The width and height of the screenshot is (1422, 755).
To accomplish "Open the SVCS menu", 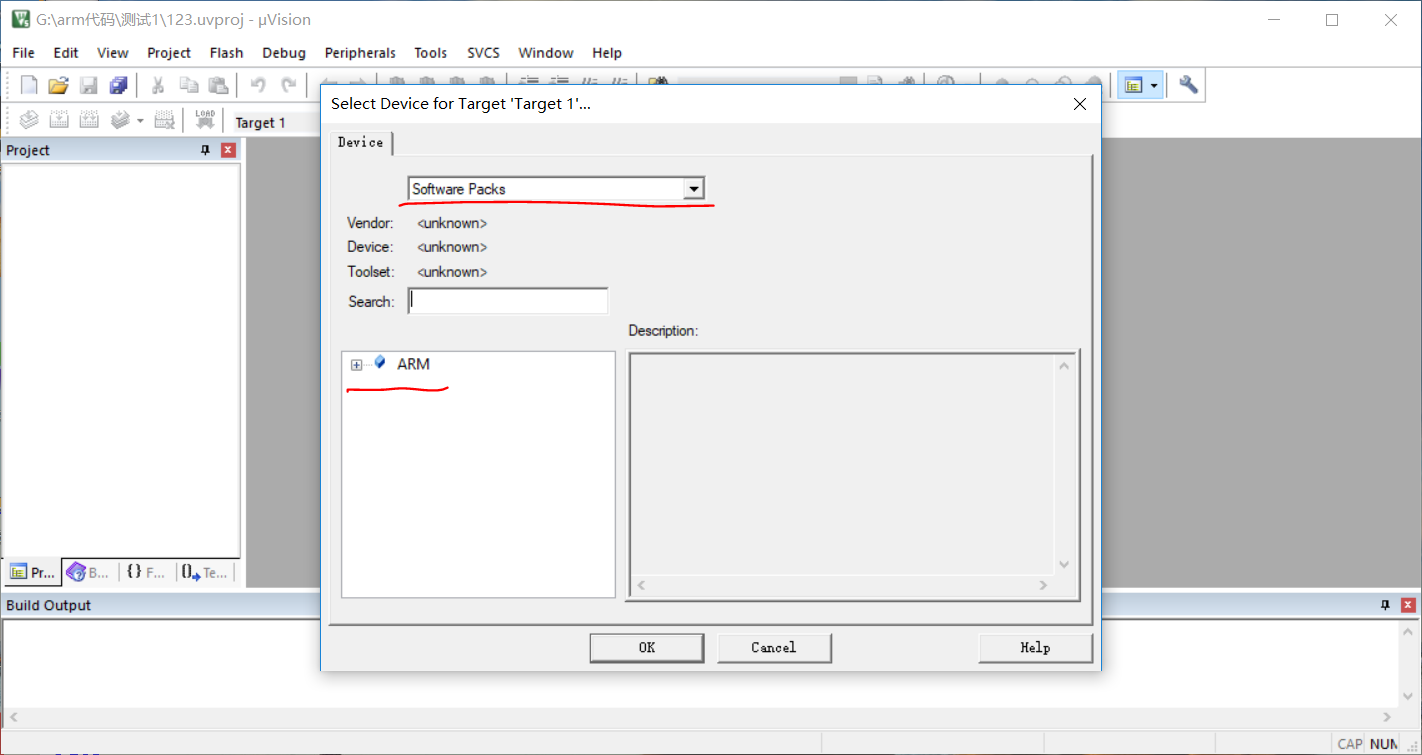I will coord(483,53).
